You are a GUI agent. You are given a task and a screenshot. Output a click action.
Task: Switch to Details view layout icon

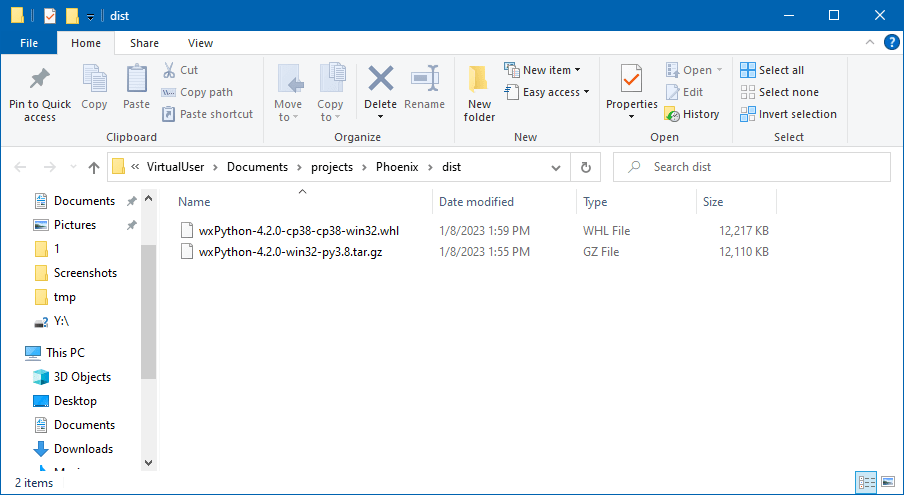coord(864,482)
